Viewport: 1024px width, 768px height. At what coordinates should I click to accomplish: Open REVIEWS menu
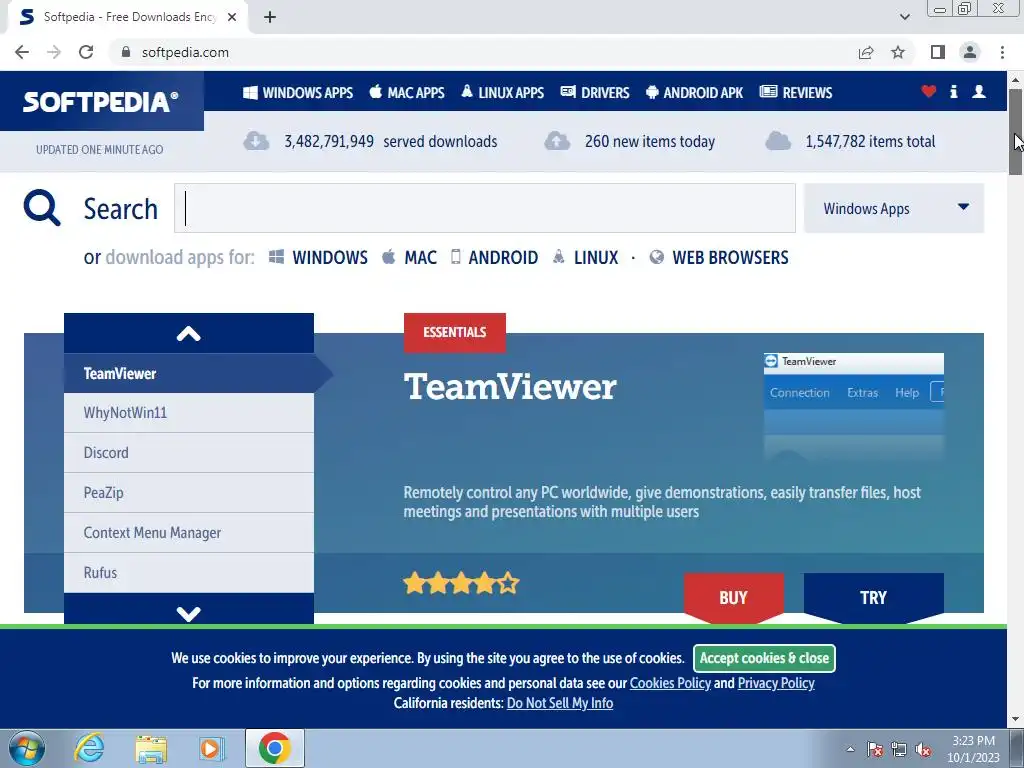[x=796, y=93]
